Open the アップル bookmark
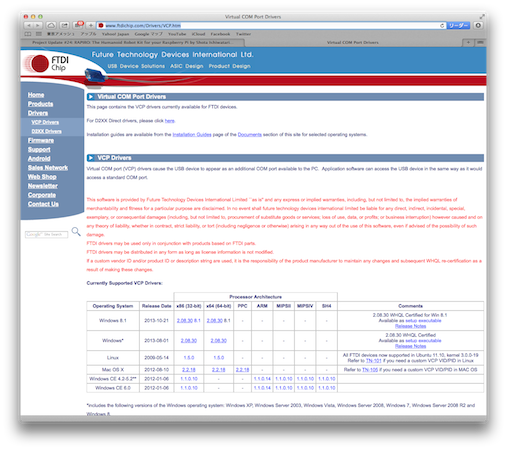The image size is (507, 450). 88,34
